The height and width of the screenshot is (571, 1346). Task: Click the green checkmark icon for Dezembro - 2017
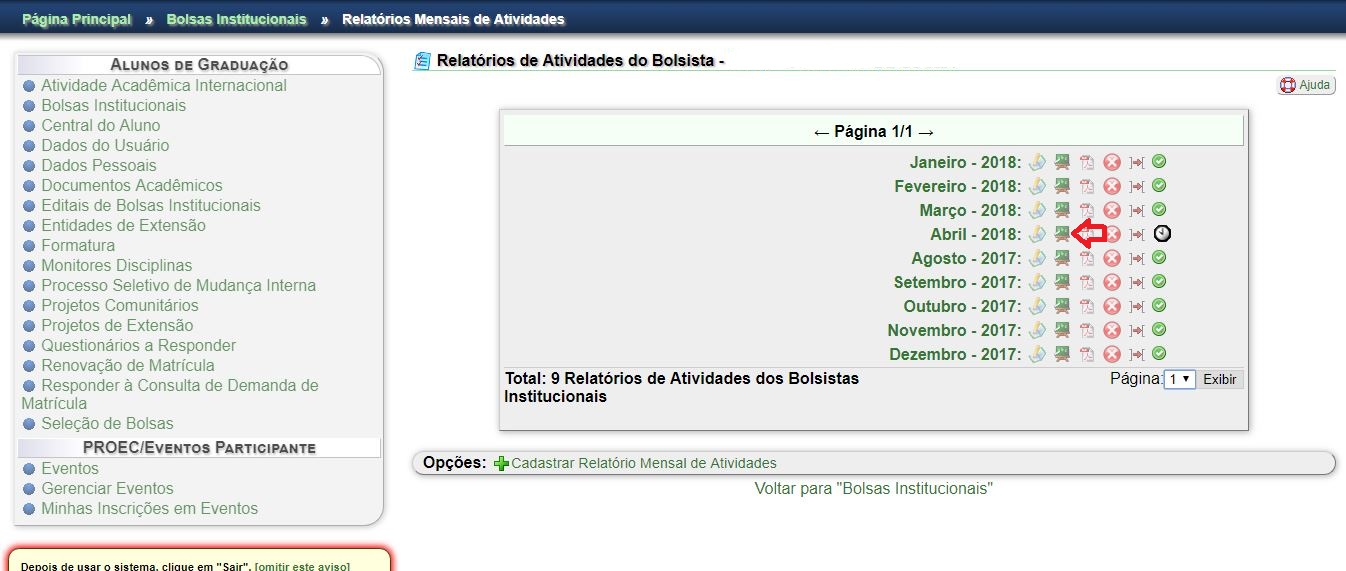point(1159,354)
